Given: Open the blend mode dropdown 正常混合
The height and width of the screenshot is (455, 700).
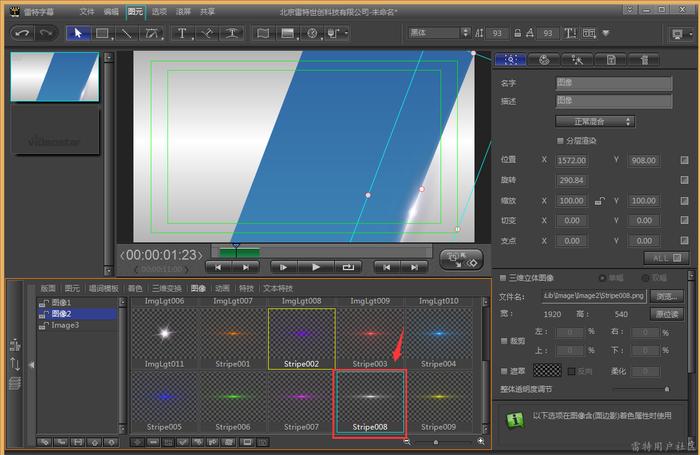Looking at the screenshot, I should [x=595, y=121].
